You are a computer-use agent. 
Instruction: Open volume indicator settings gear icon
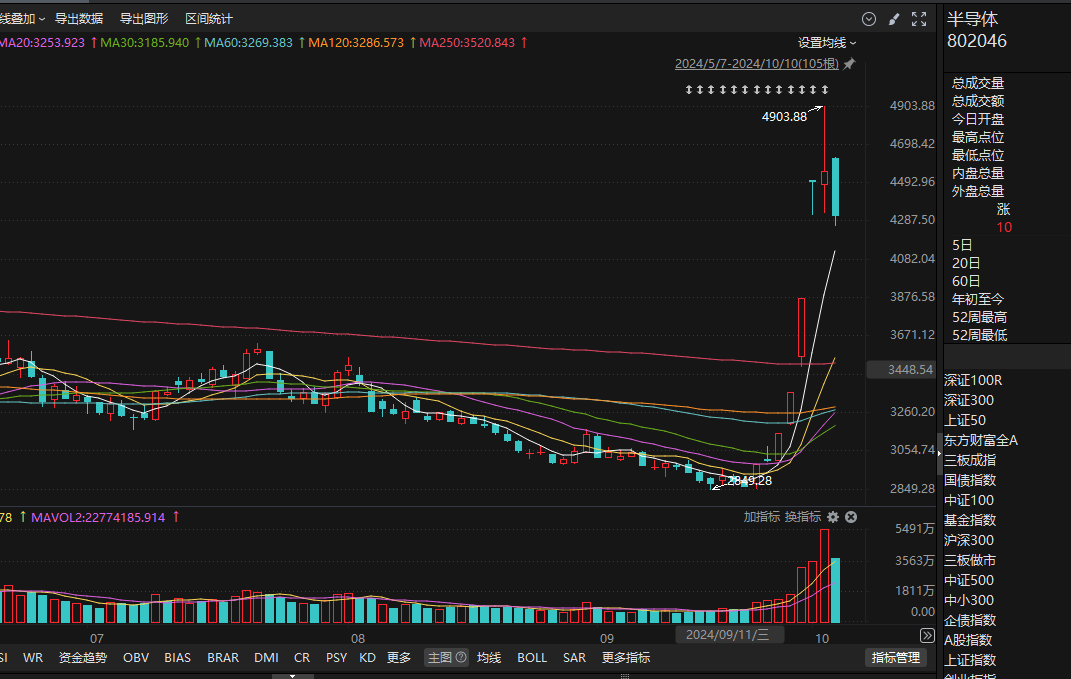pos(832,517)
